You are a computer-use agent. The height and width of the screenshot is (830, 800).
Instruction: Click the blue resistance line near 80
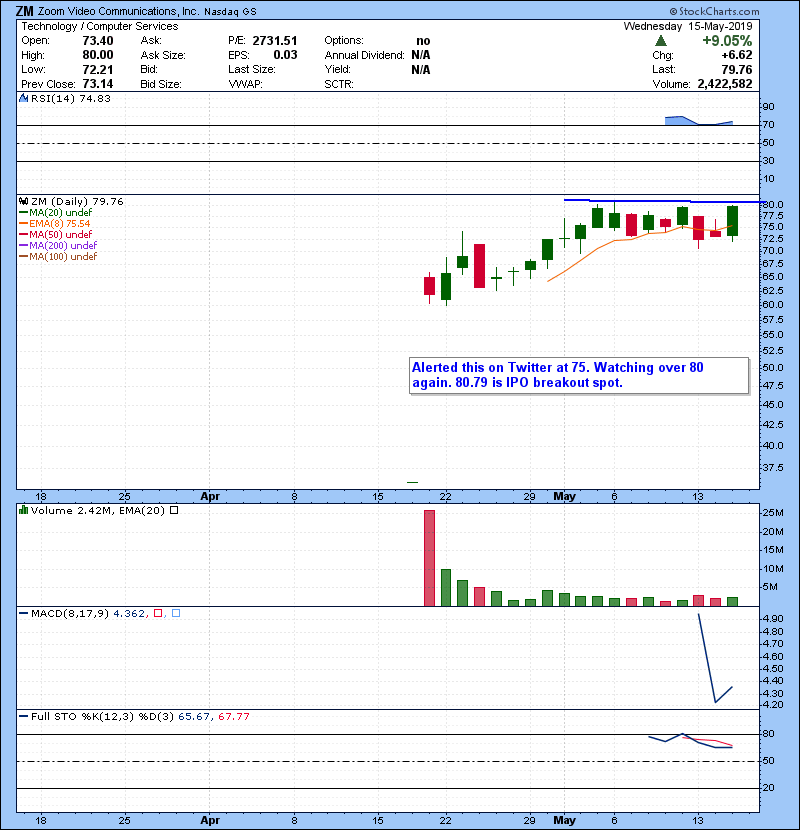tap(664, 201)
